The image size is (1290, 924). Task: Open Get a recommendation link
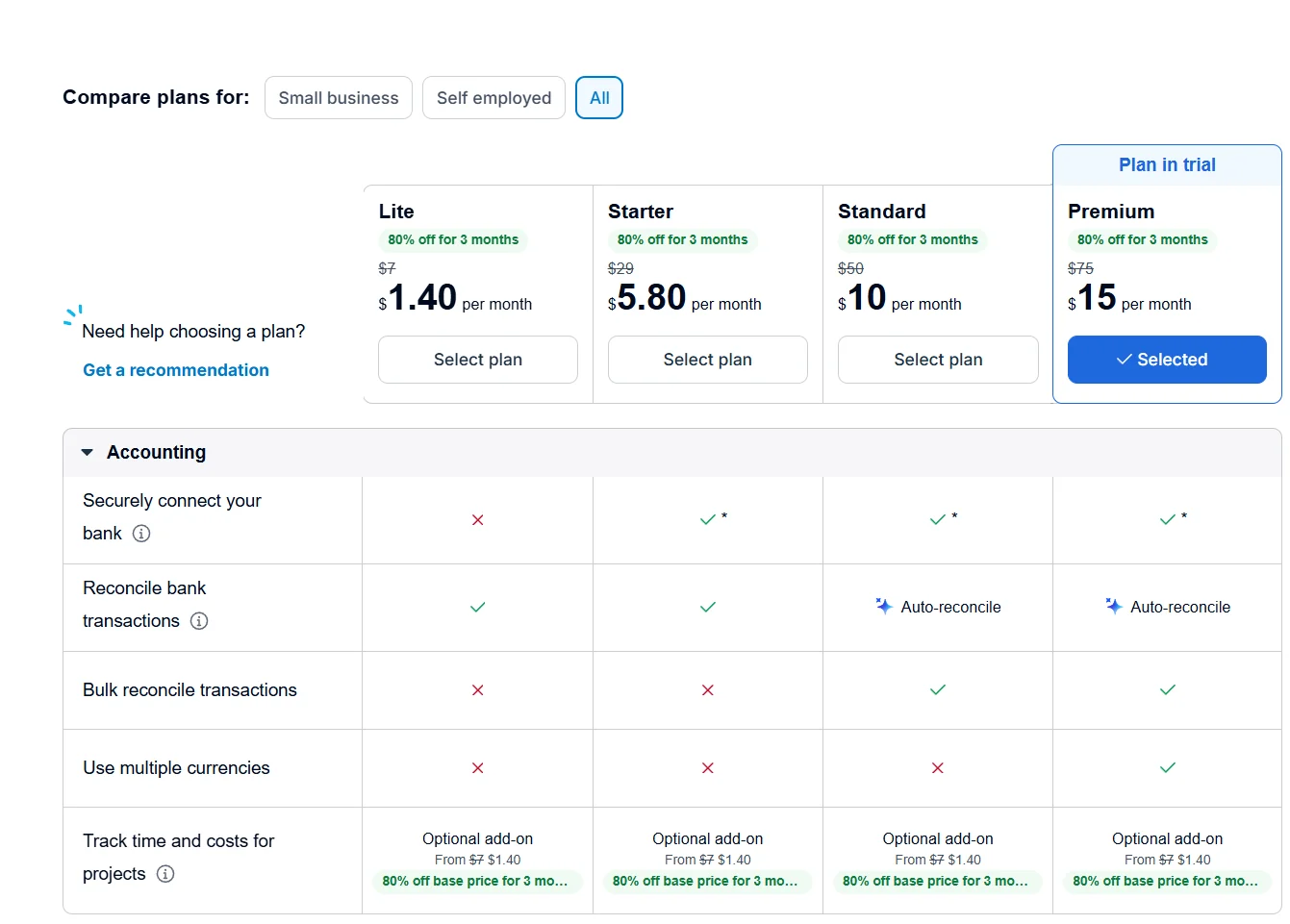click(x=176, y=370)
